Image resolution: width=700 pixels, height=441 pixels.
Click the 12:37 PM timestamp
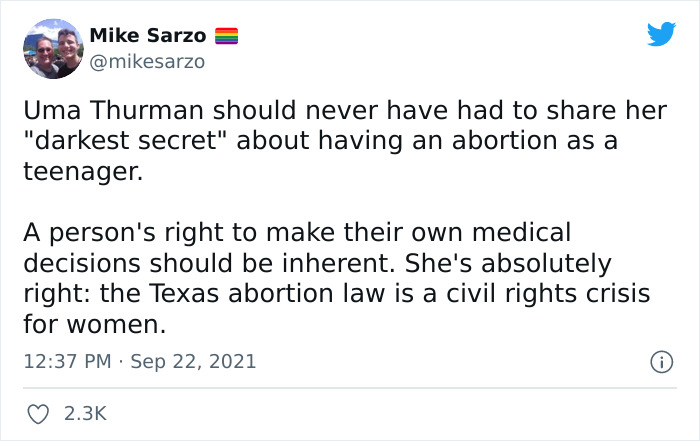pos(64,361)
